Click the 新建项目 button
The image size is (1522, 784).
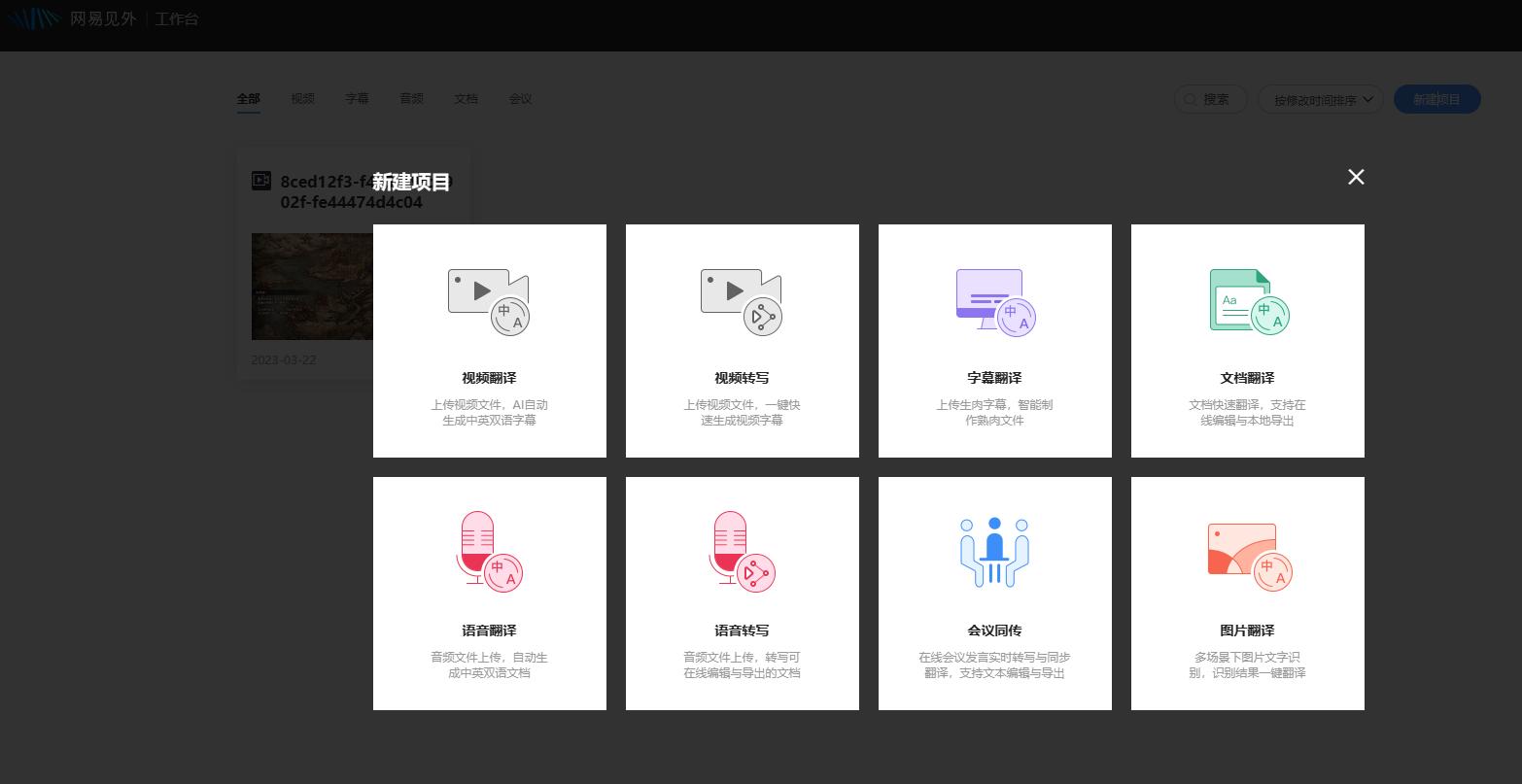click(x=1437, y=99)
